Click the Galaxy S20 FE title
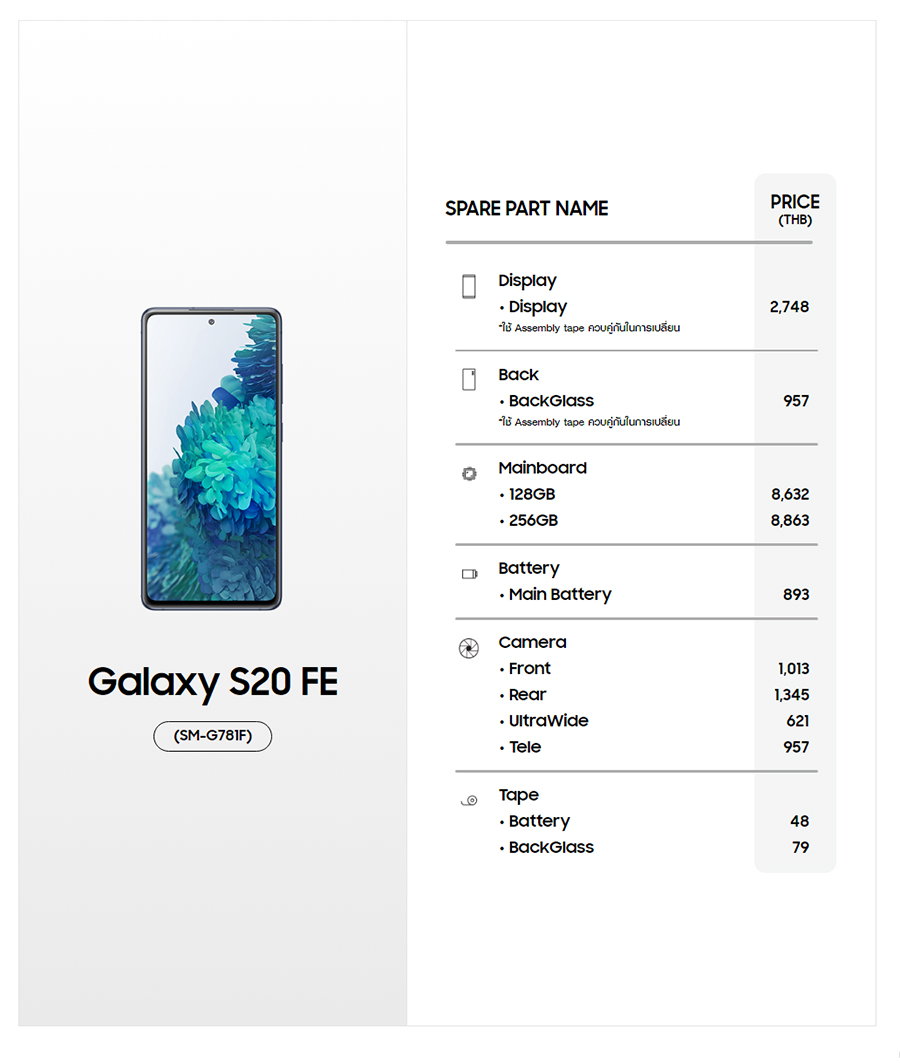900x1063 pixels. pos(212,682)
